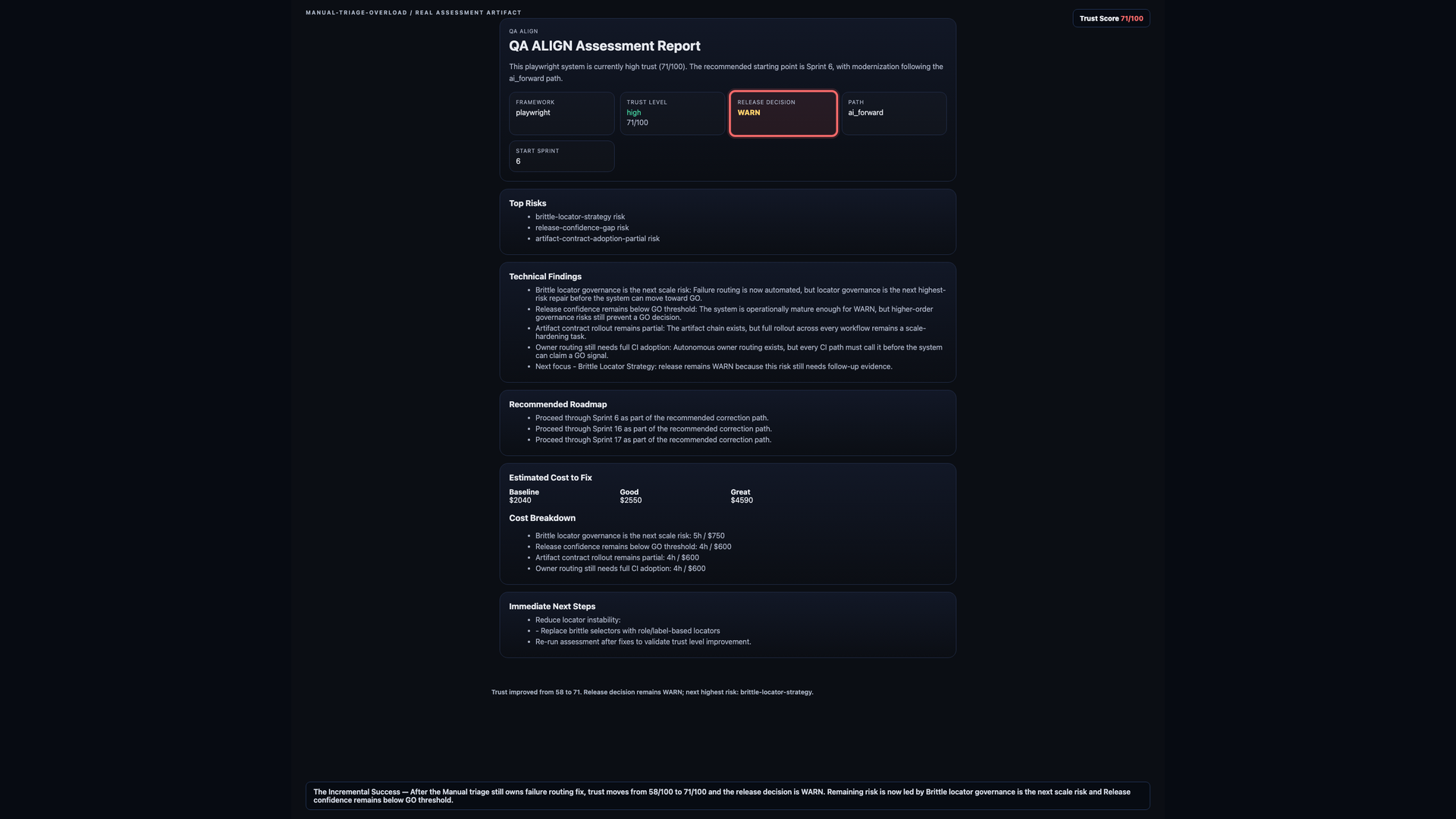The image size is (1456, 819).
Task: Click the Start Sprint 6 card
Action: point(562,156)
